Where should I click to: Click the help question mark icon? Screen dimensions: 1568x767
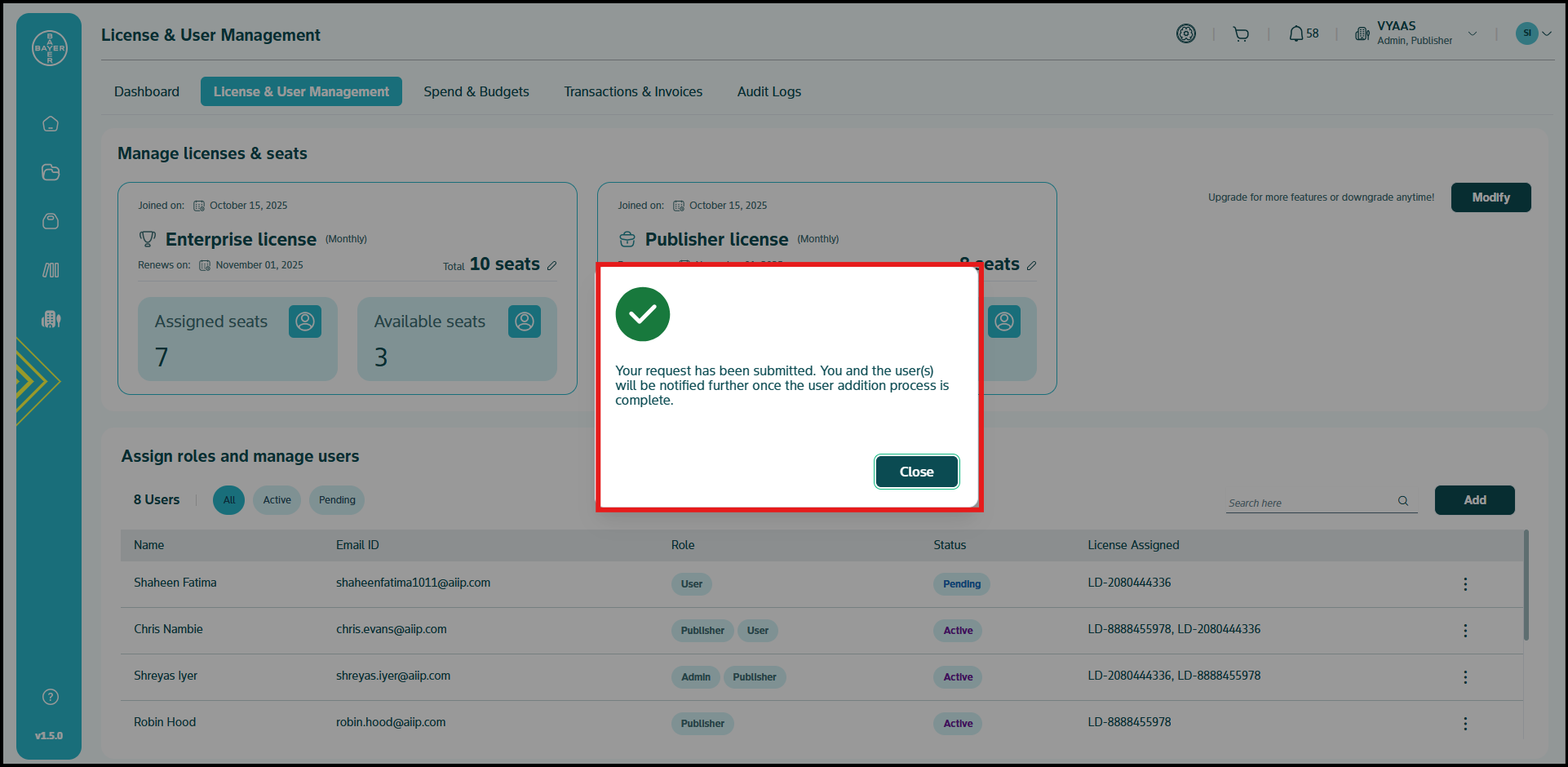pyautogui.click(x=51, y=697)
